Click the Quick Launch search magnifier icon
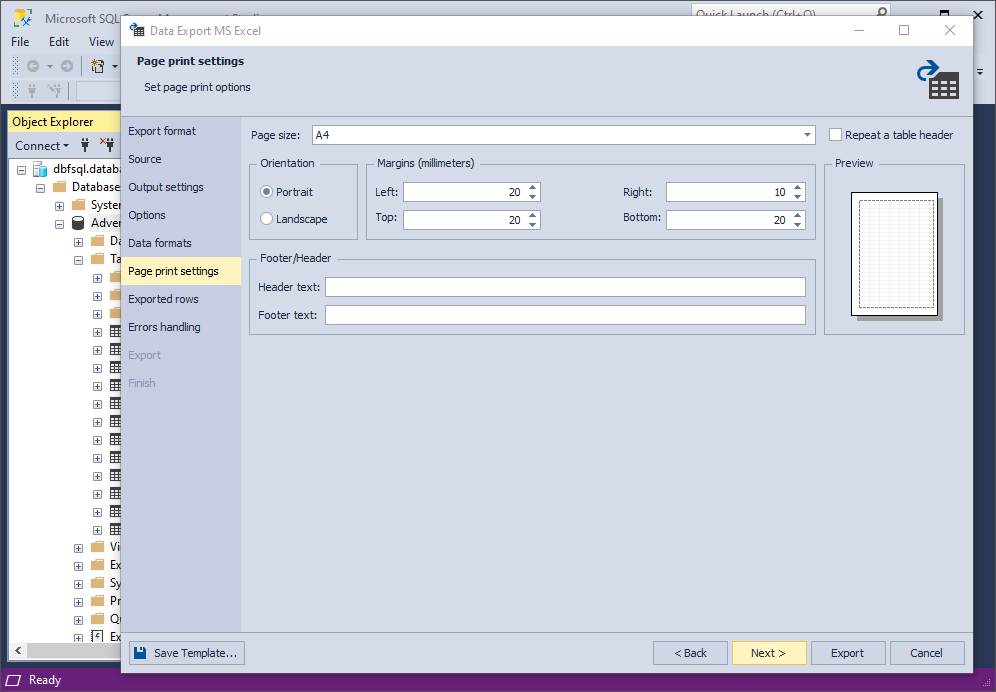This screenshot has width=996, height=692. (882, 12)
